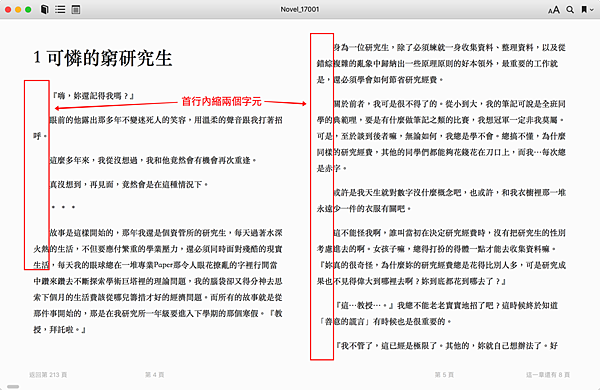Add bookmark to this page
The image size is (600, 390).
coord(584,10)
